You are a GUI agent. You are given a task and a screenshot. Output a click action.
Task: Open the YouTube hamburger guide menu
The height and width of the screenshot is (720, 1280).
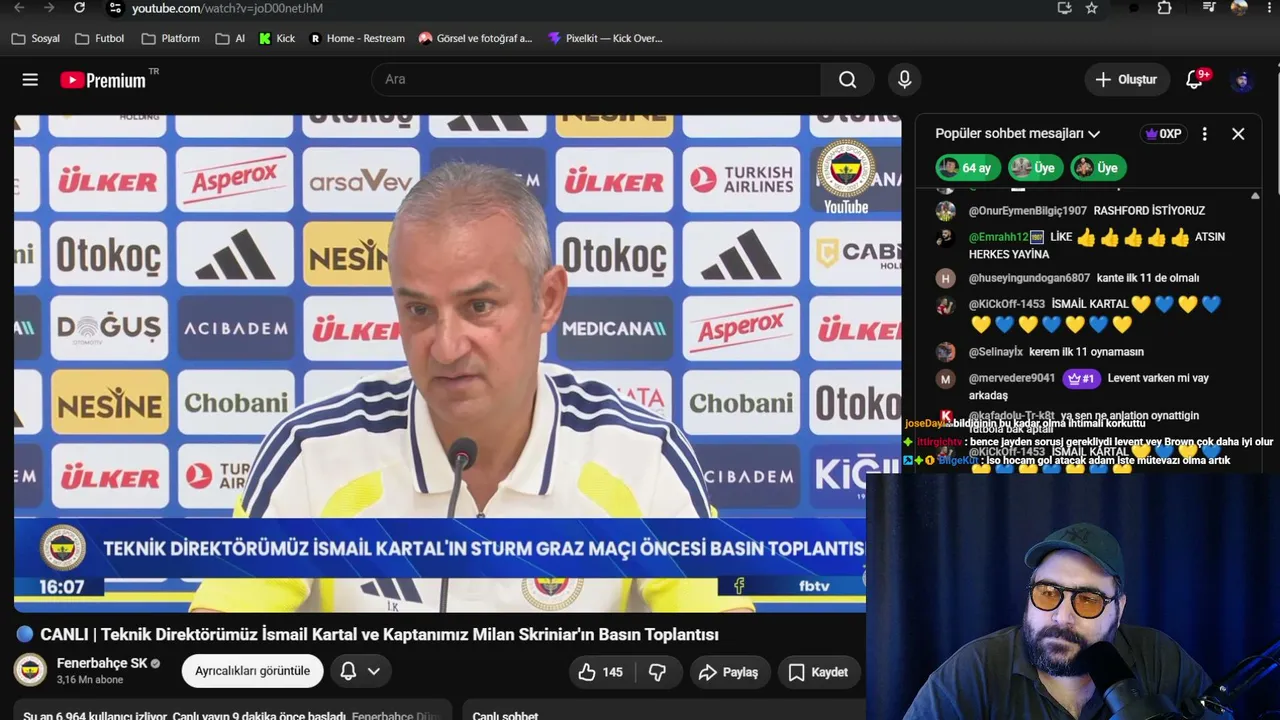[x=30, y=80]
